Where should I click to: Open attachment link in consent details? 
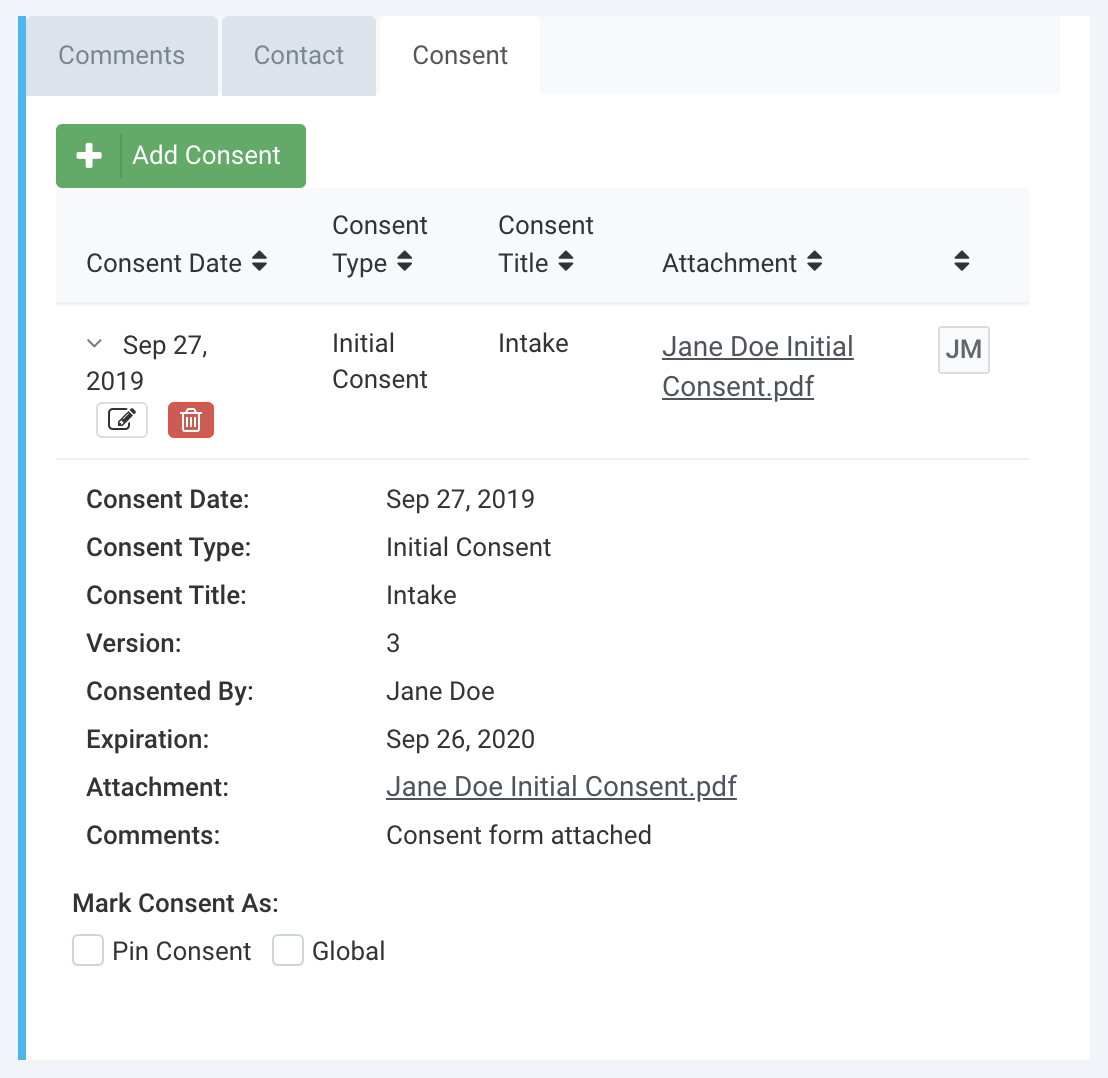click(x=561, y=787)
